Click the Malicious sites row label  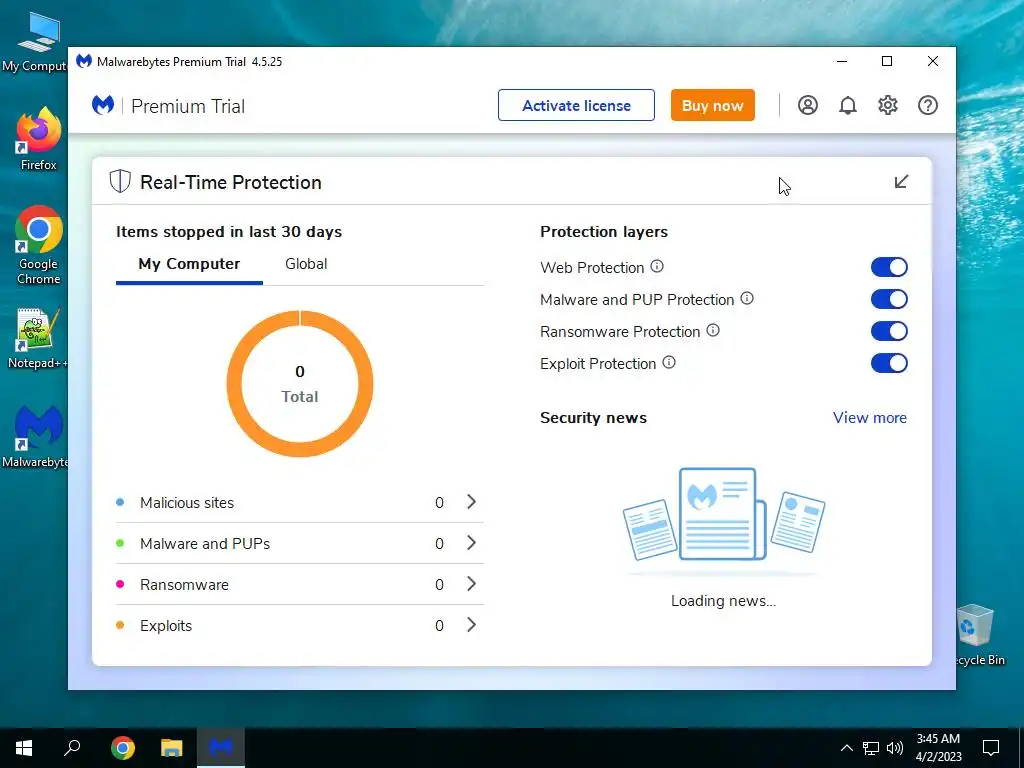[x=187, y=503]
